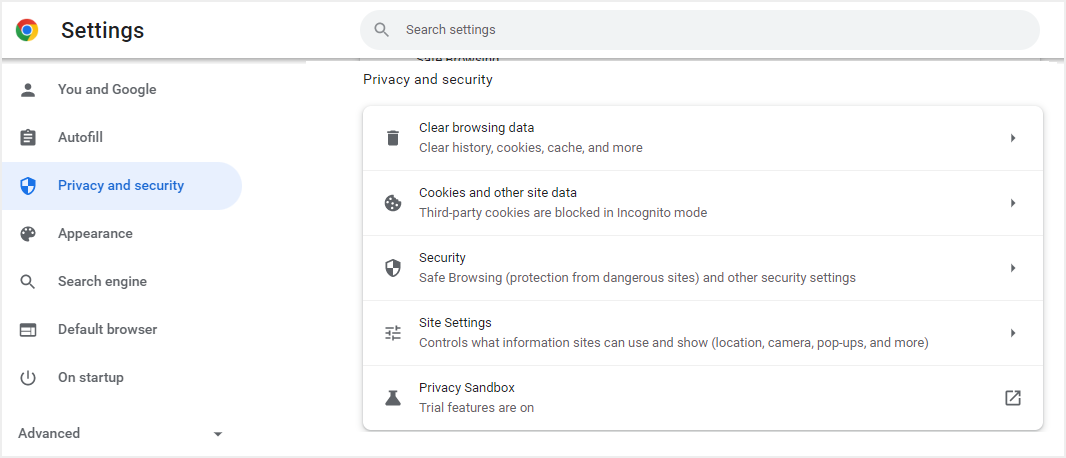Go to On startup settings
Screen dimensions: 1066x458
[121, 378]
